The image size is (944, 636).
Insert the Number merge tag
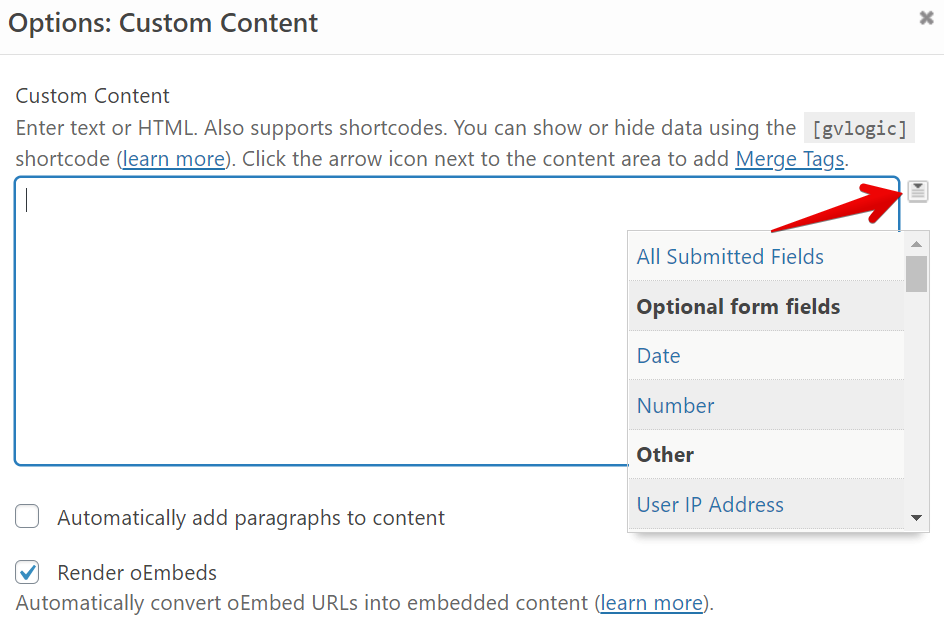[676, 406]
